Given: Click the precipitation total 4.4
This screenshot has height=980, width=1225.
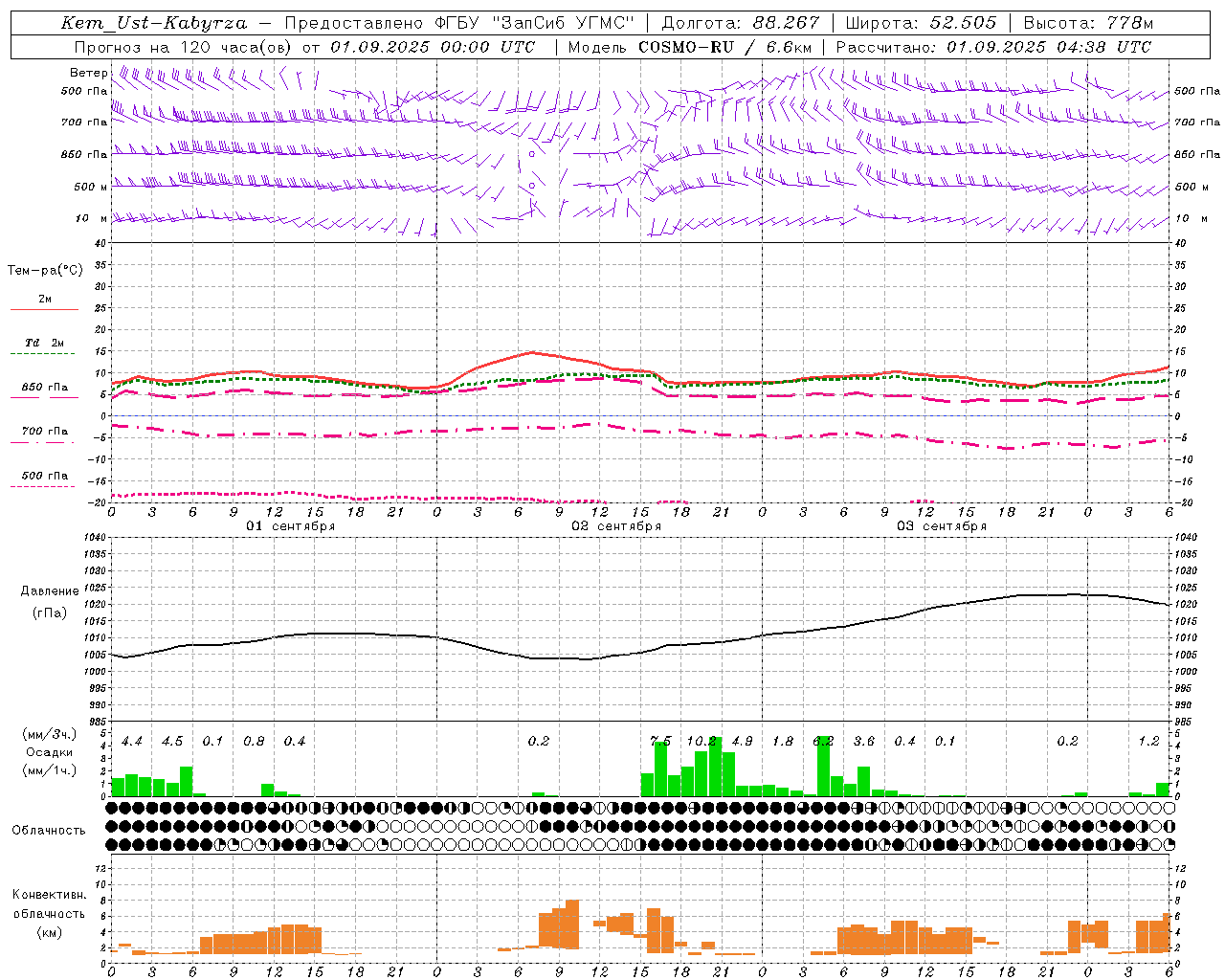Looking at the screenshot, I should (x=132, y=742).
